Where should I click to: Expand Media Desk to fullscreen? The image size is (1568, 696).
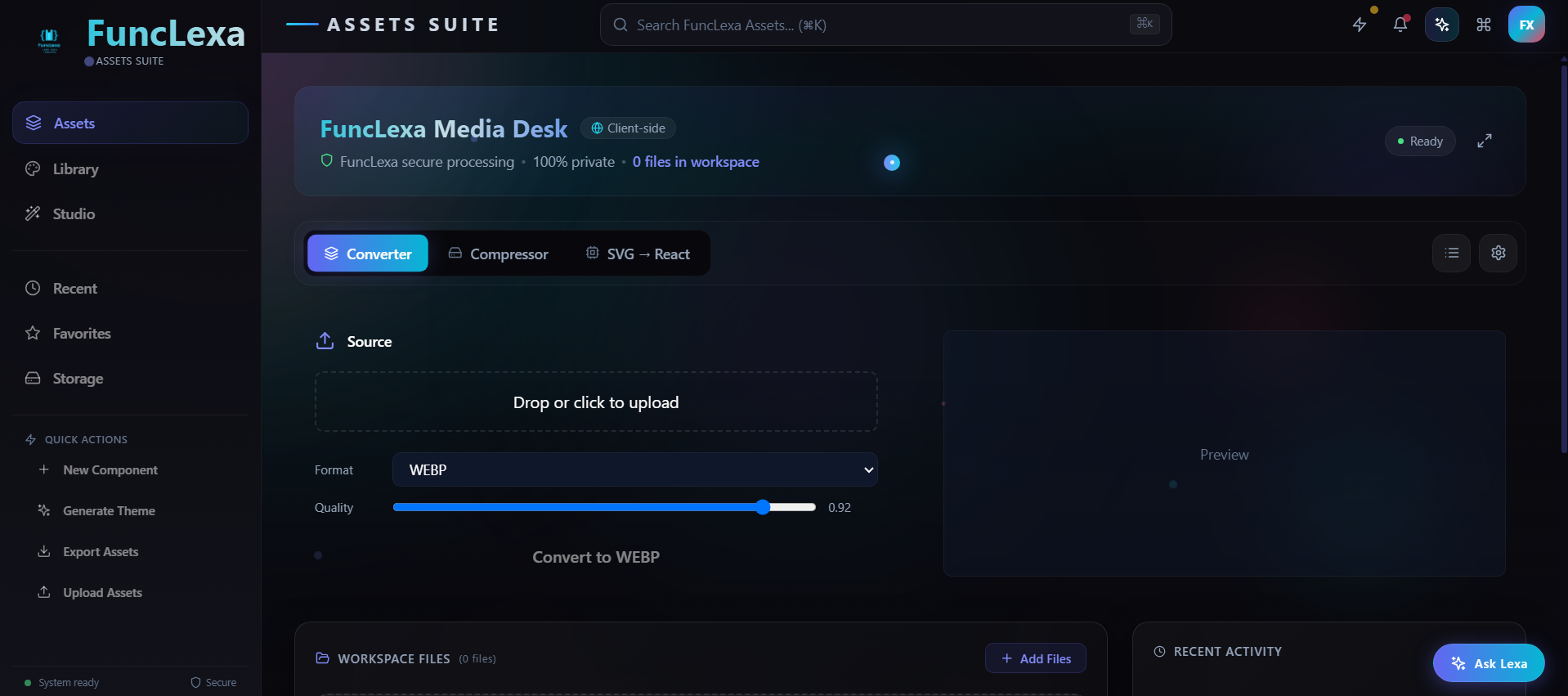click(x=1485, y=141)
